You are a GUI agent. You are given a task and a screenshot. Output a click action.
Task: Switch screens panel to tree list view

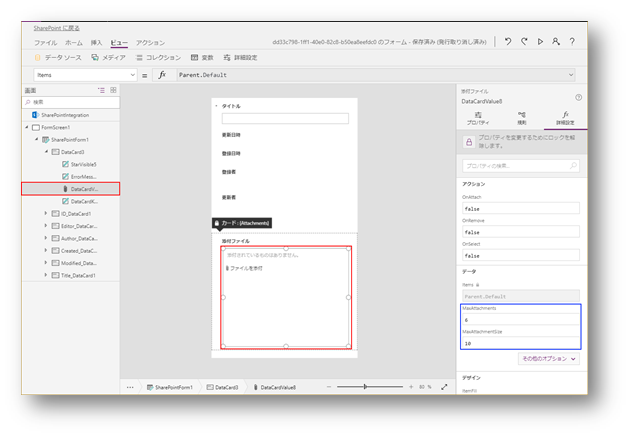(x=101, y=89)
